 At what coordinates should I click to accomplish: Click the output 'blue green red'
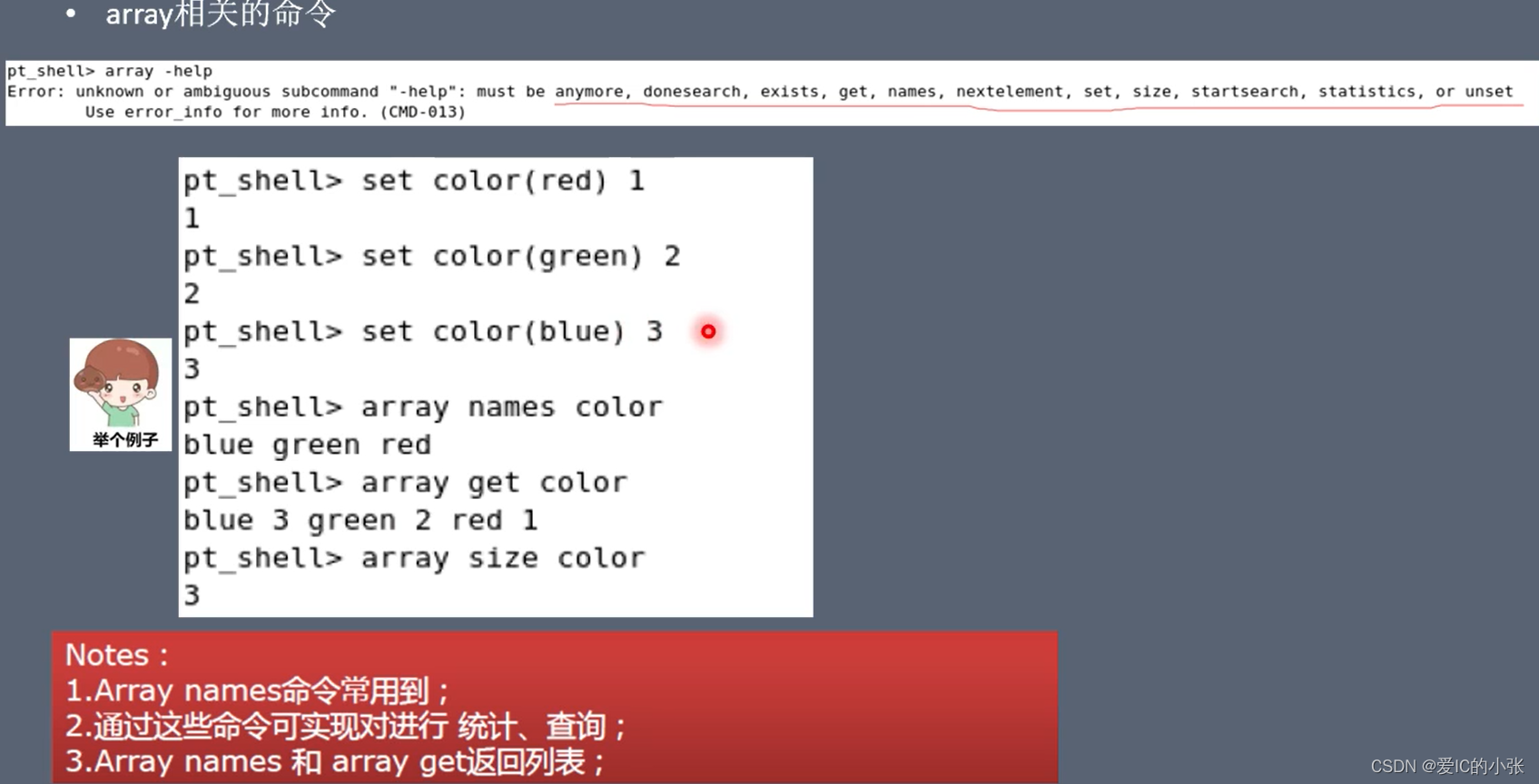307,446
